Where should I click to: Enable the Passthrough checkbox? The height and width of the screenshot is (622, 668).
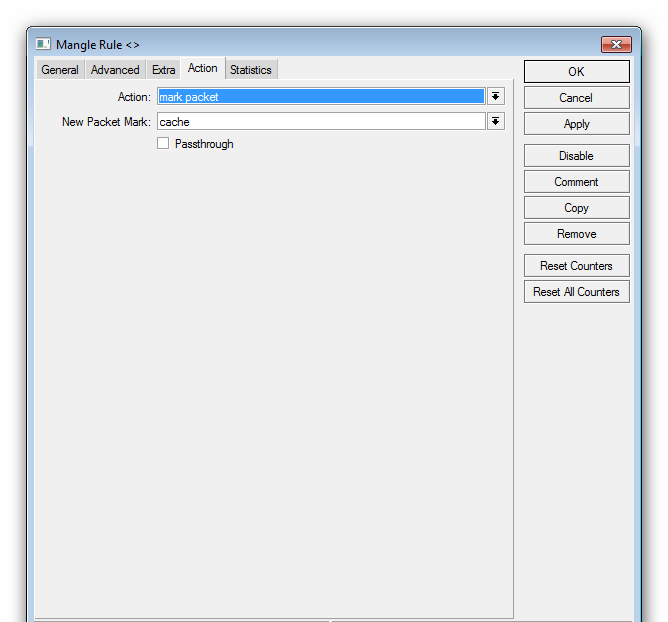163,144
